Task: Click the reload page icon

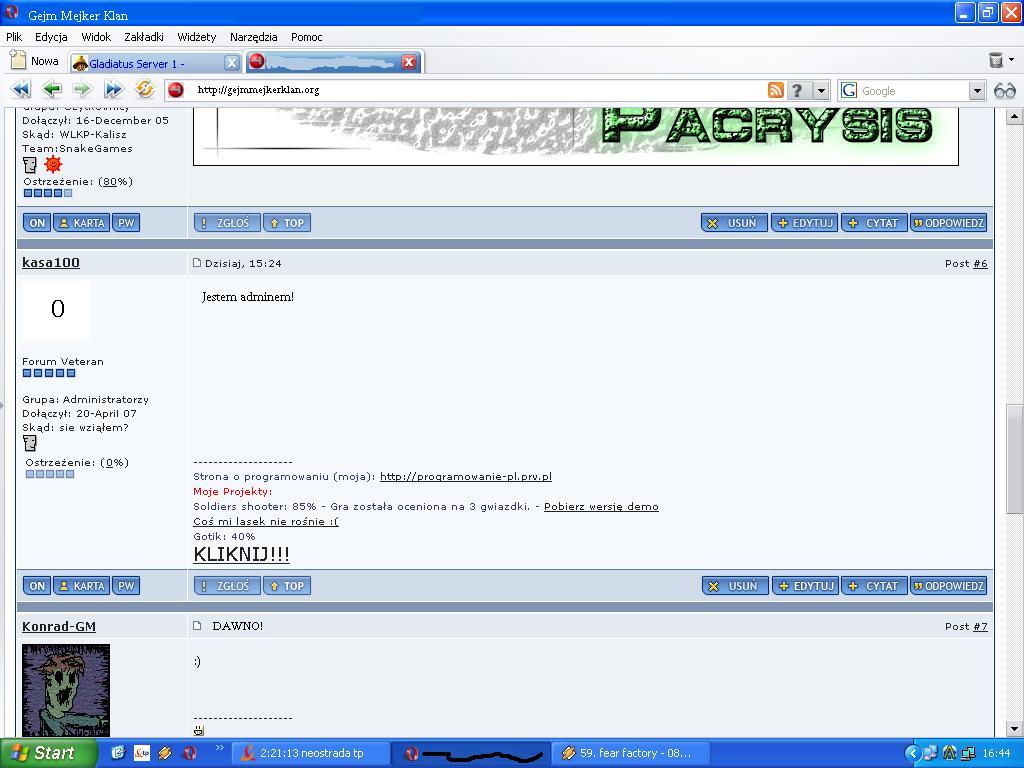Action: (x=145, y=90)
